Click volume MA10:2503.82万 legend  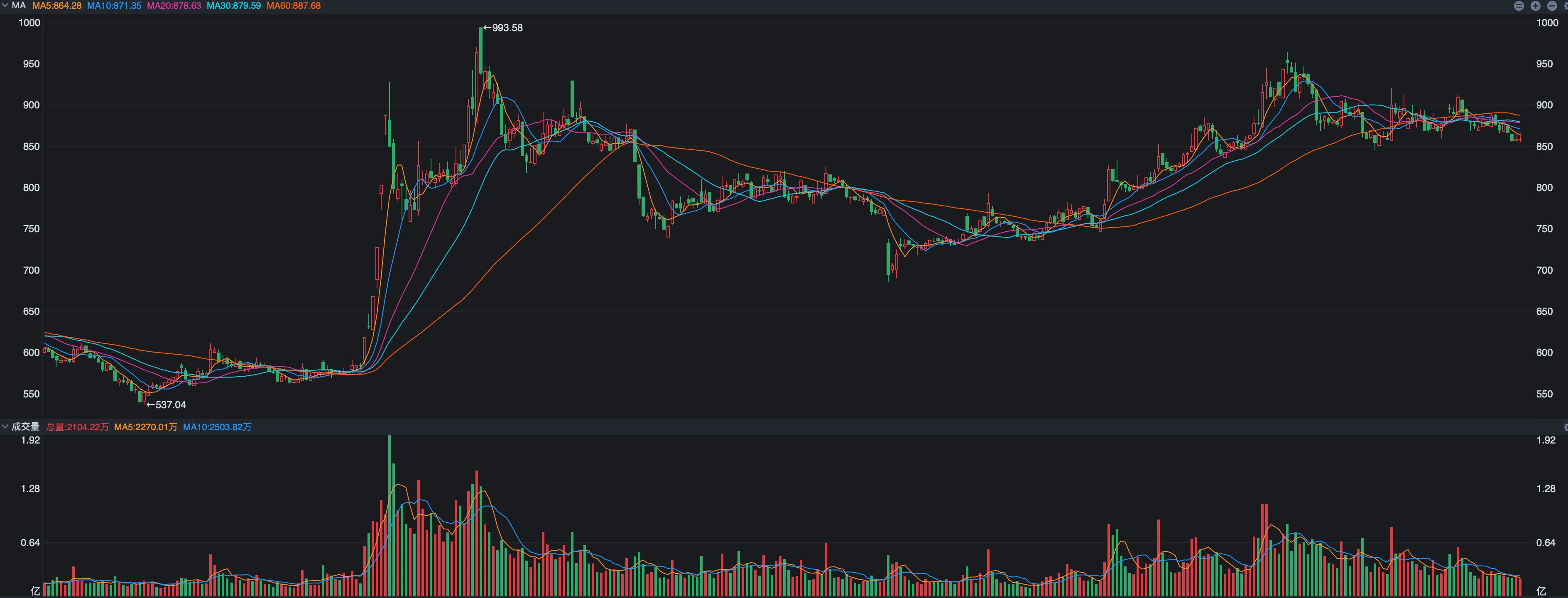coord(217,427)
